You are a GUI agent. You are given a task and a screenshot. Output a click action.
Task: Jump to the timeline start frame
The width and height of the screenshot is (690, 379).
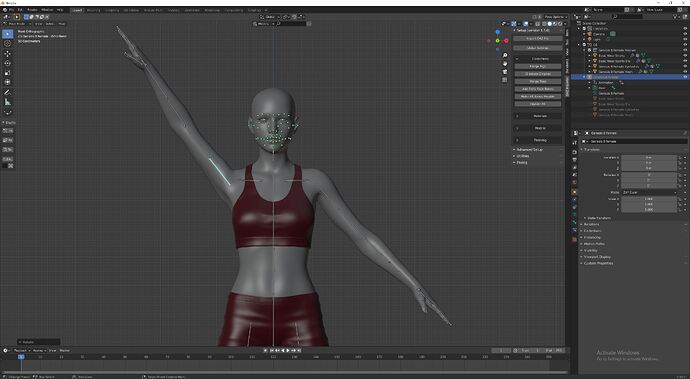coord(272,350)
